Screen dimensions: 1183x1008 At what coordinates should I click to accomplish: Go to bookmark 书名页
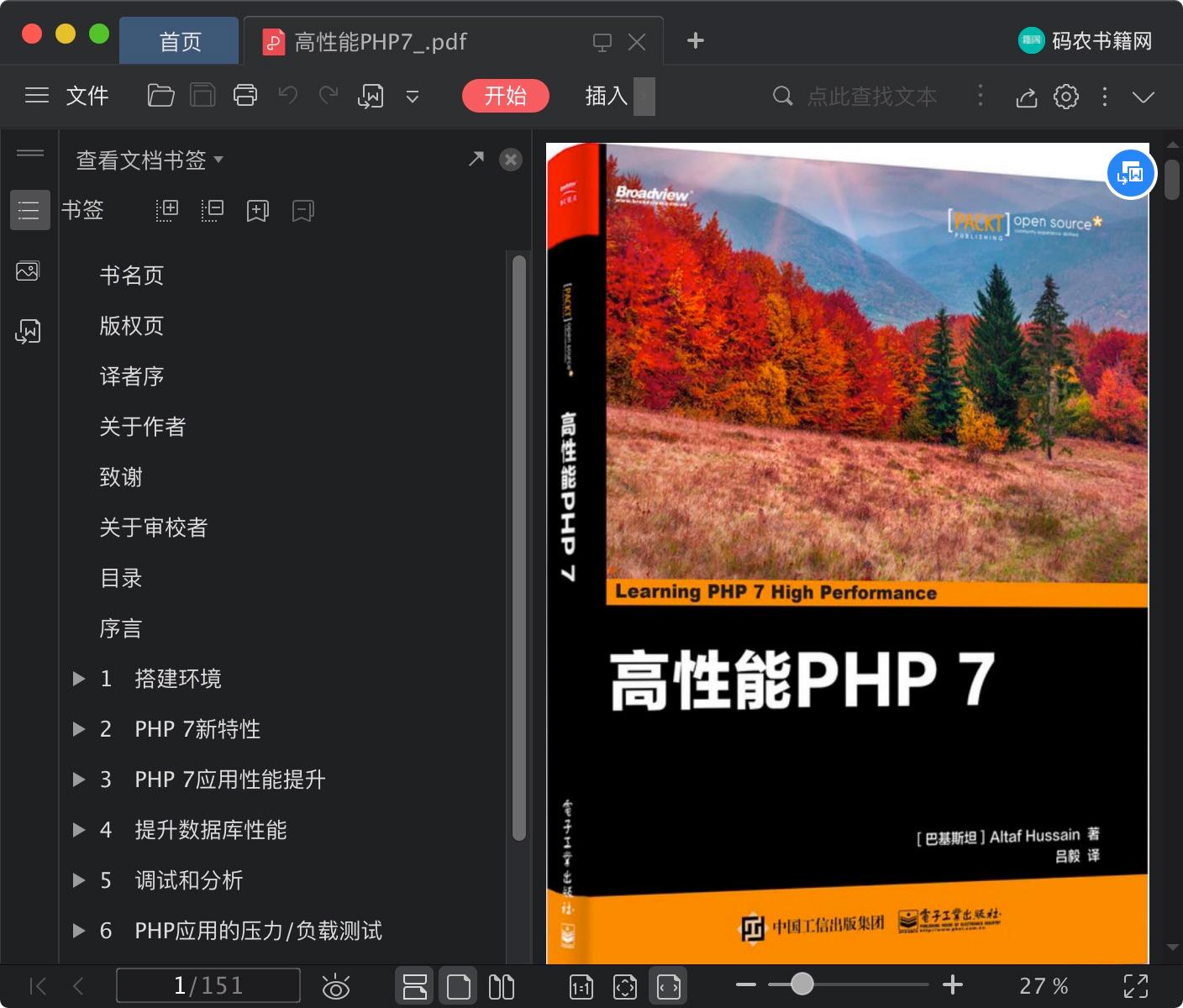coord(131,276)
